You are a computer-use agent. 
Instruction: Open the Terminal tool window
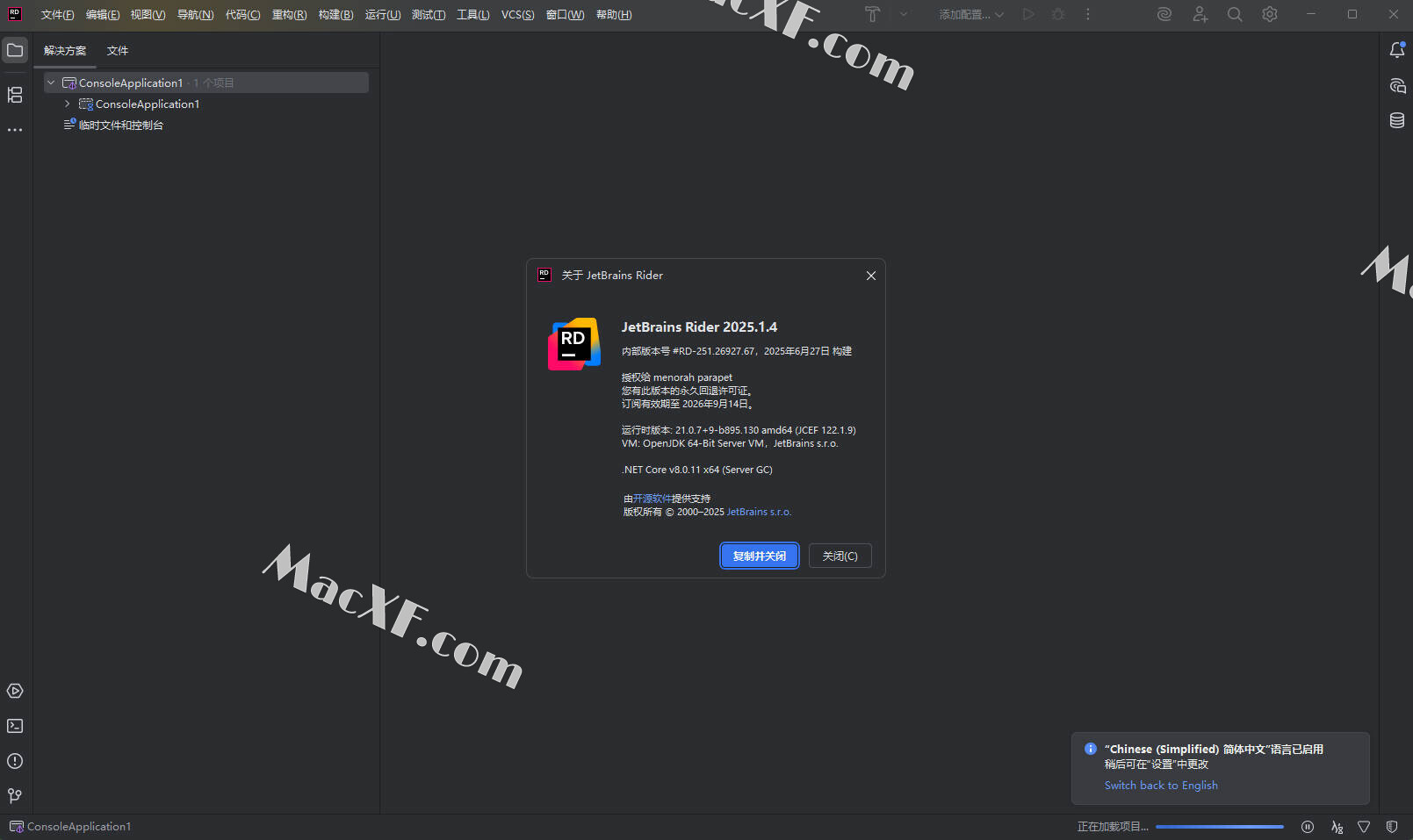15,726
